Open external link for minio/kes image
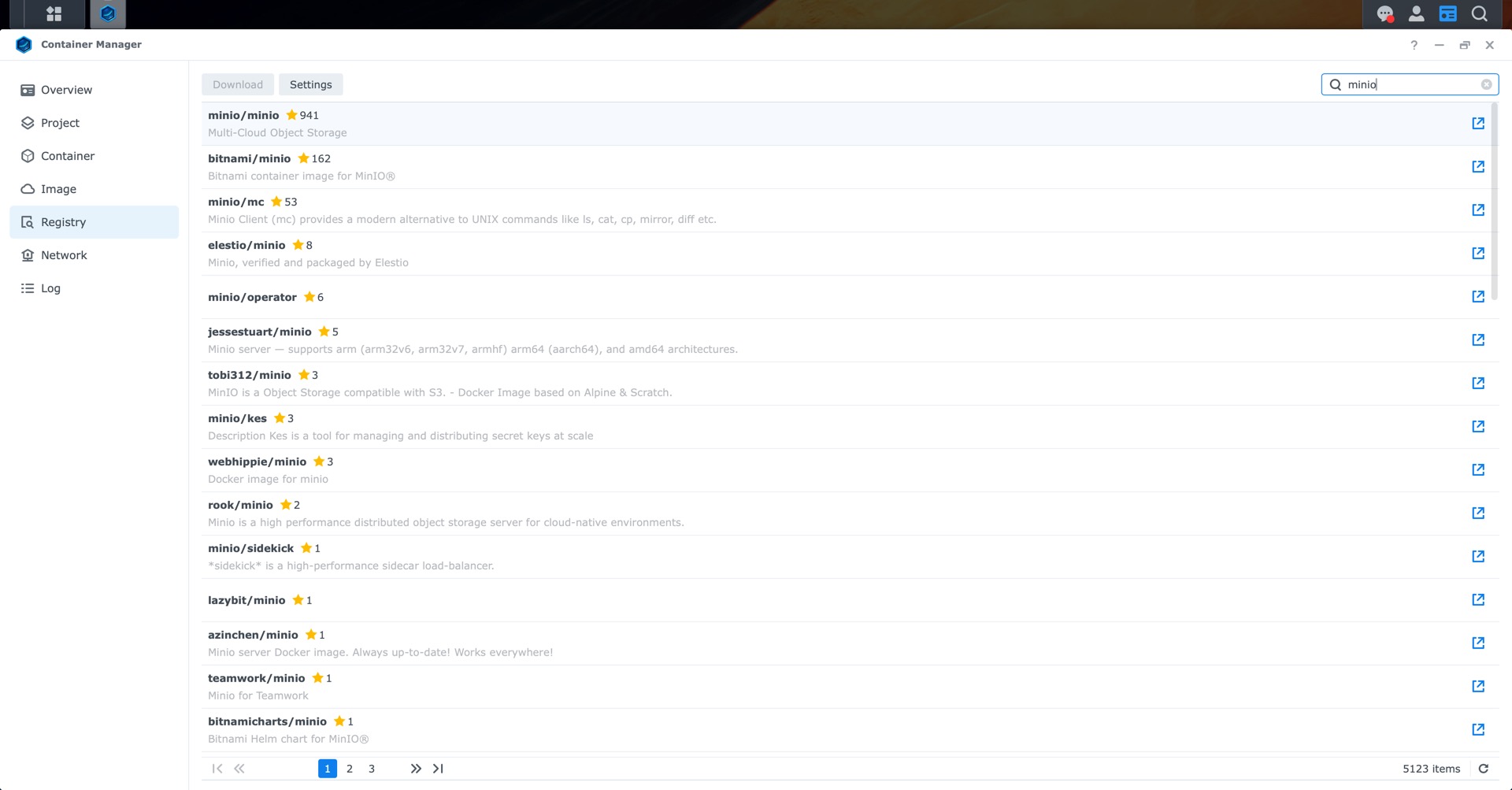1512x790 pixels. point(1478,427)
